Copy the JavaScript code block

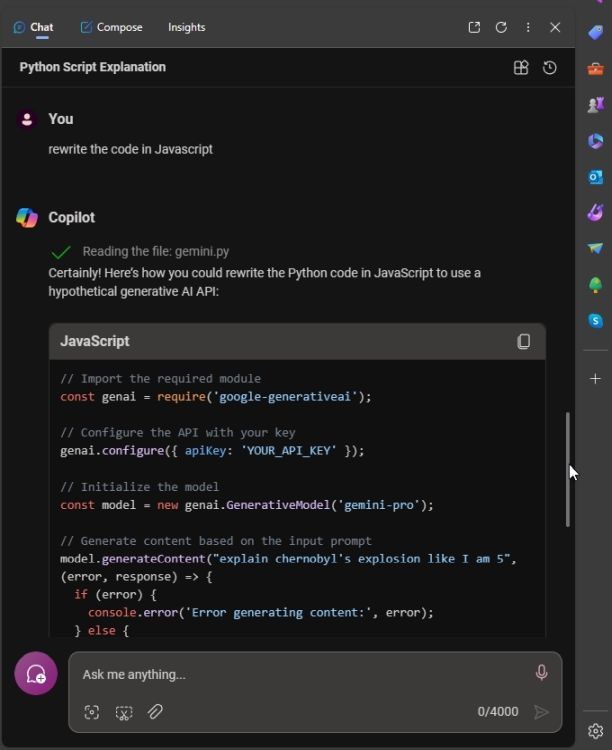(523, 341)
